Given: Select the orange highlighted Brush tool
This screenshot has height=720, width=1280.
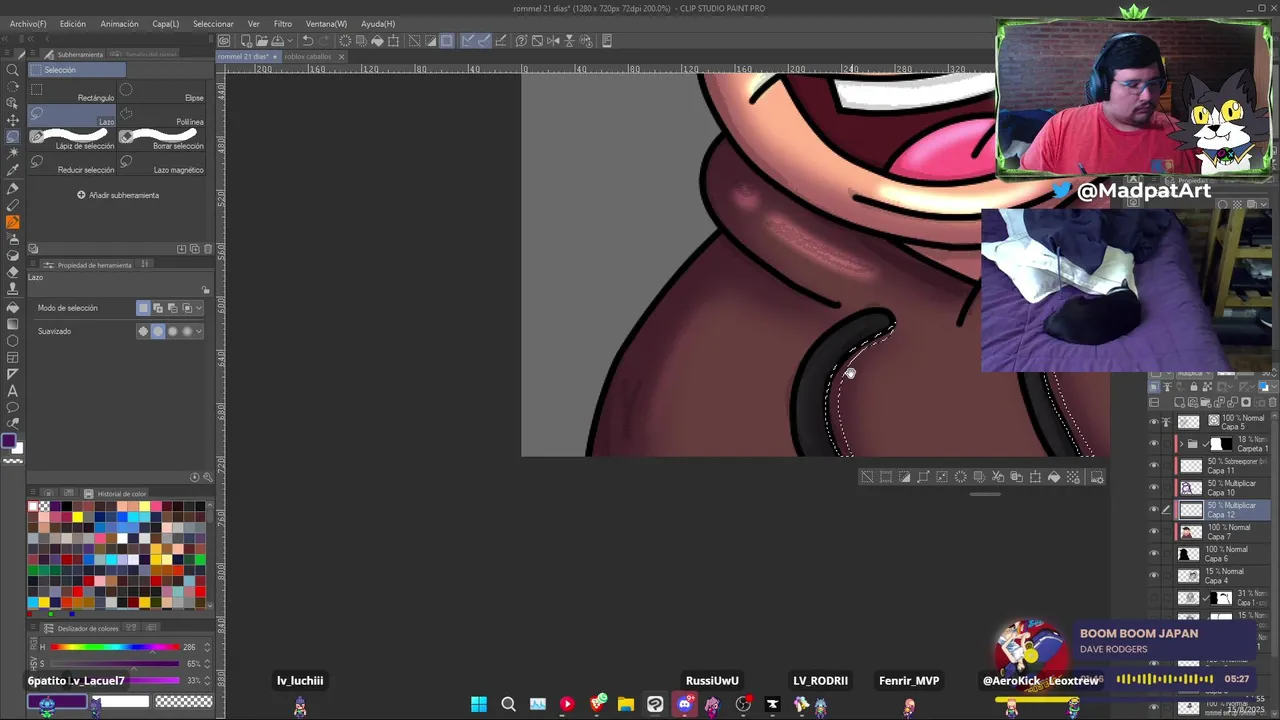Looking at the screenshot, I should [13, 222].
